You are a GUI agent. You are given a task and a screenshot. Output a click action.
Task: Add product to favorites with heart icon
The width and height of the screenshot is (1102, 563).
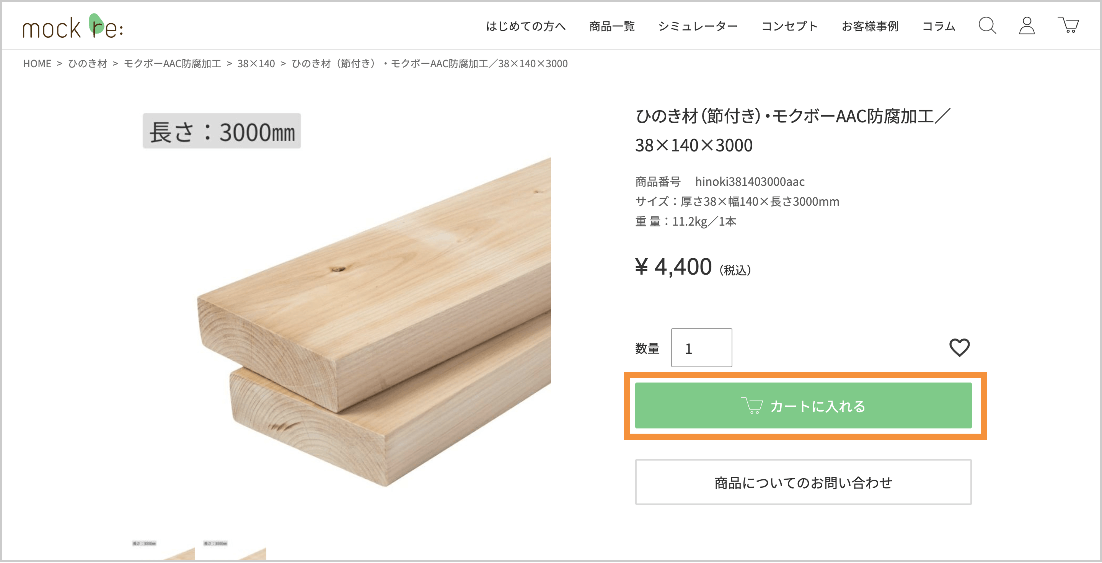coord(959,348)
